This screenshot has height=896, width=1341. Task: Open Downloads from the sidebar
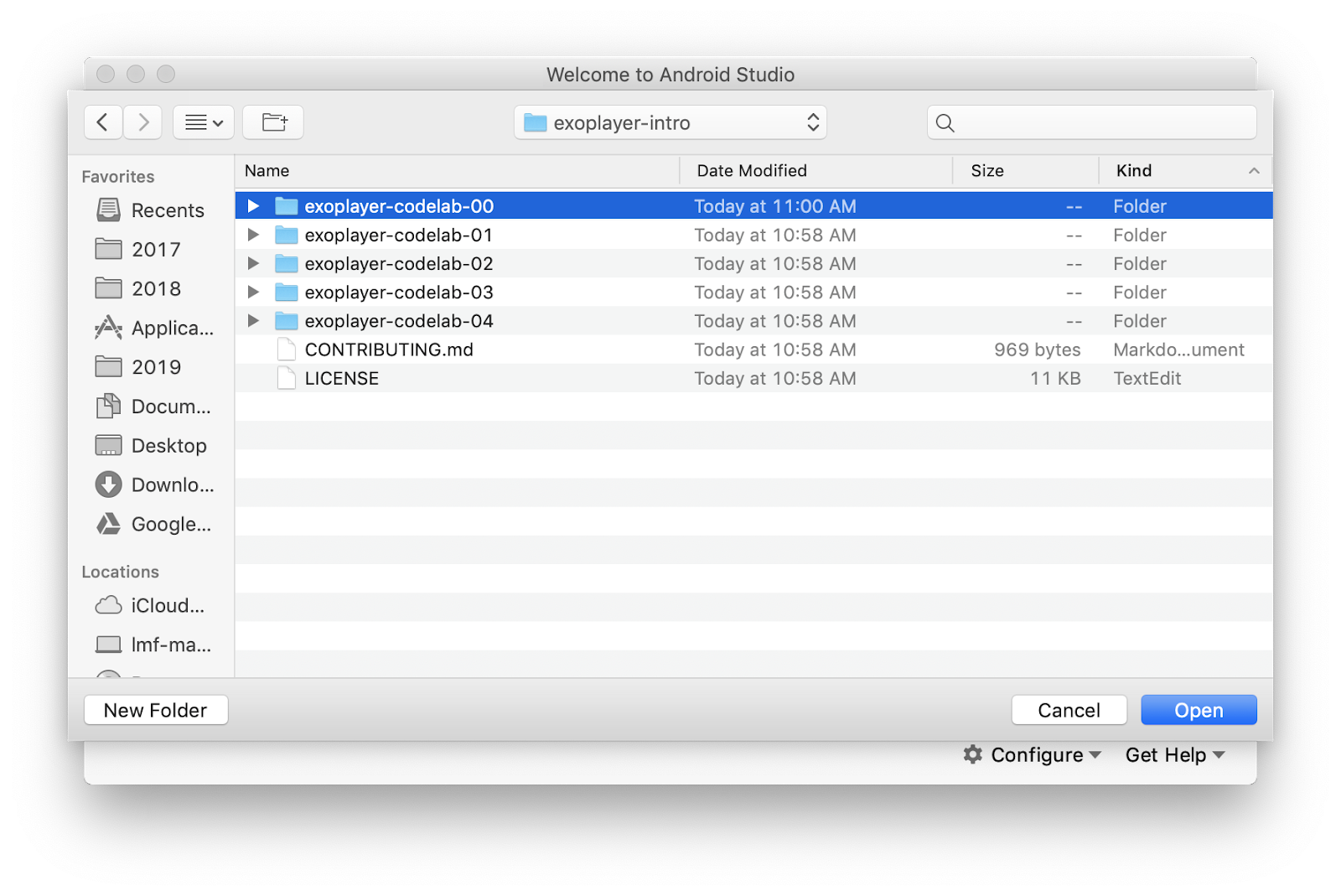click(x=172, y=485)
